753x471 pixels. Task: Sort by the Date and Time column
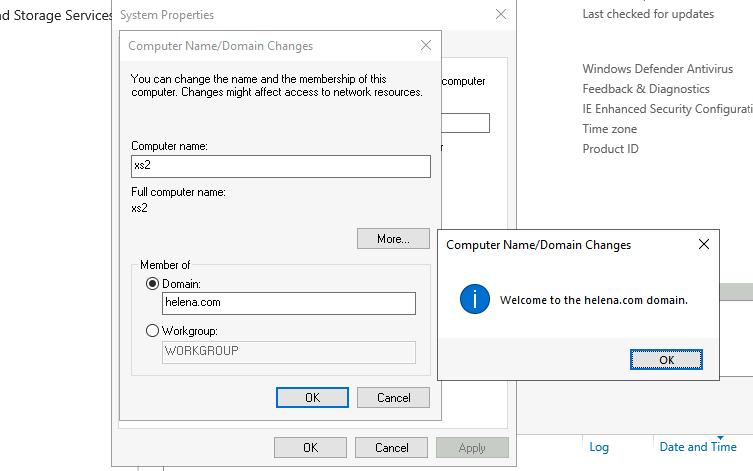point(698,447)
